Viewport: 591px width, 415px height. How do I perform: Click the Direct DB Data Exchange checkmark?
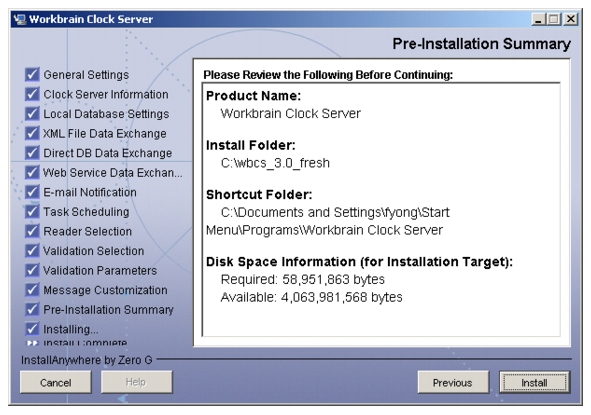coord(32,153)
